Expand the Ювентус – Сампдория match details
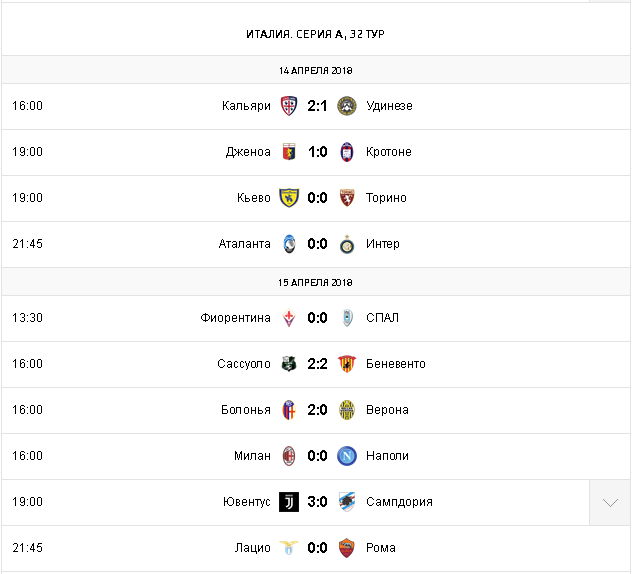 coord(609,502)
